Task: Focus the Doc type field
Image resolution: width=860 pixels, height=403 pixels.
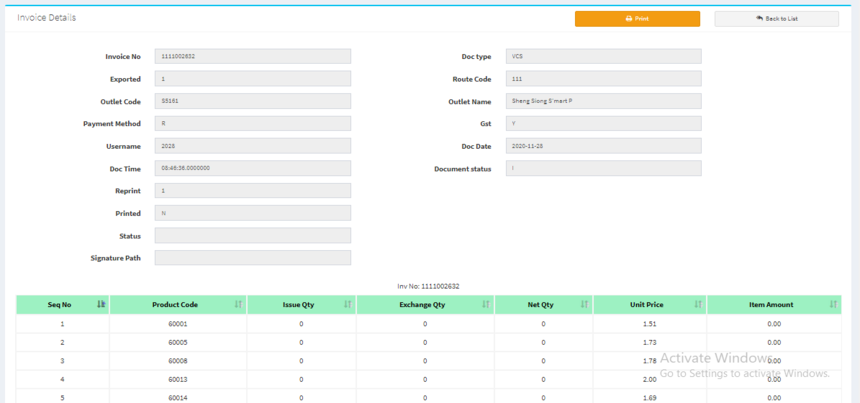Action: click(x=603, y=56)
